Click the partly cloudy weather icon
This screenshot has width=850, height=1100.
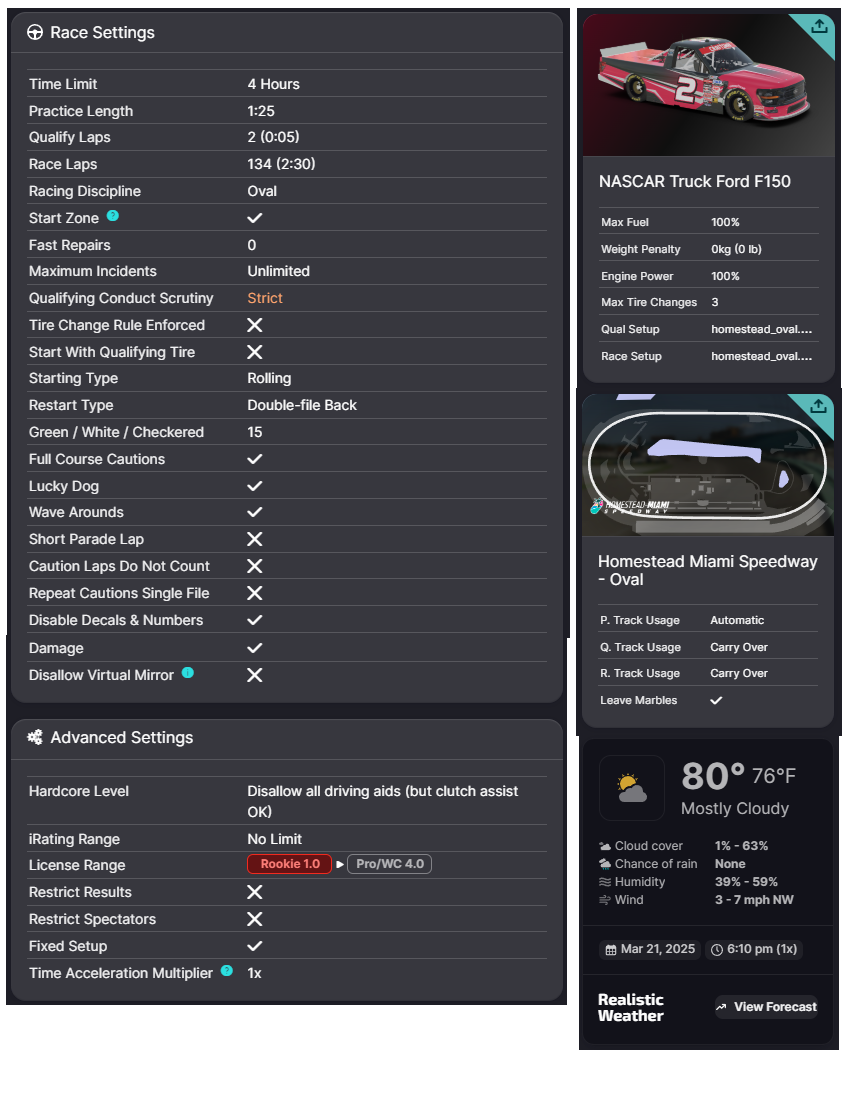(x=632, y=788)
